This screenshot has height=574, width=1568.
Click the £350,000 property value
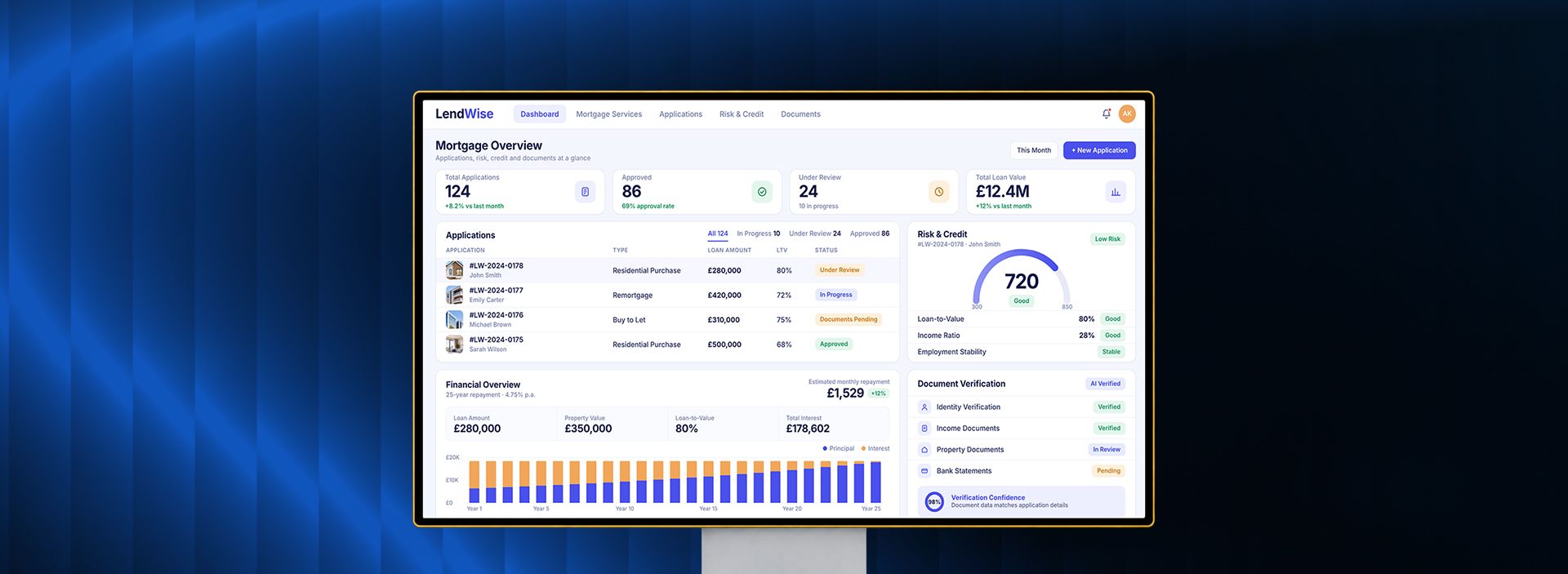click(588, 429)
